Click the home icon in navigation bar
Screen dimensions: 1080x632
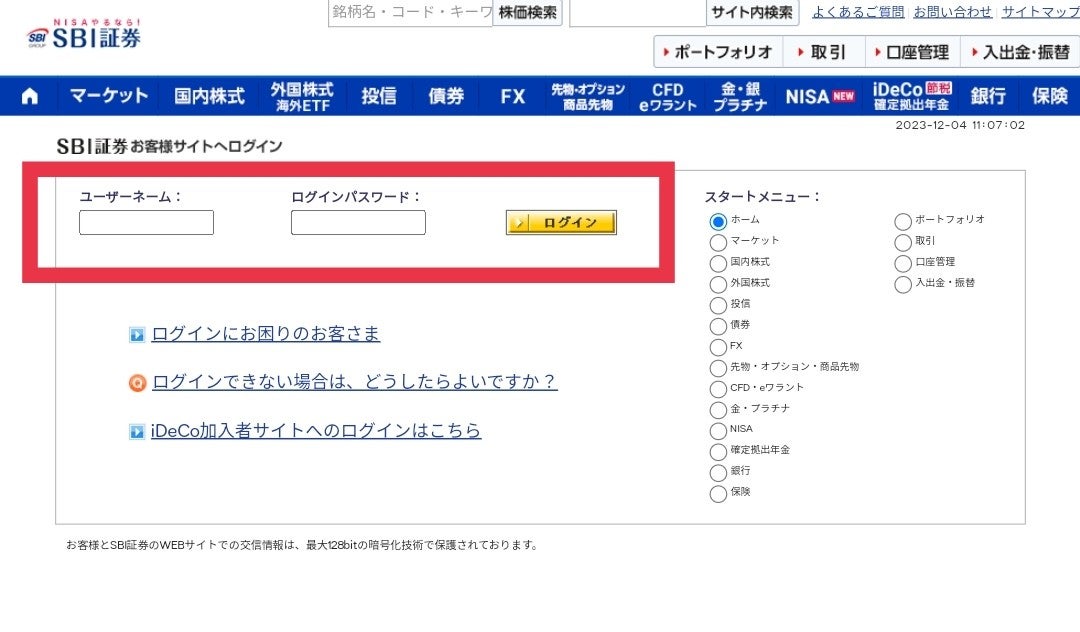click(30, 96)
